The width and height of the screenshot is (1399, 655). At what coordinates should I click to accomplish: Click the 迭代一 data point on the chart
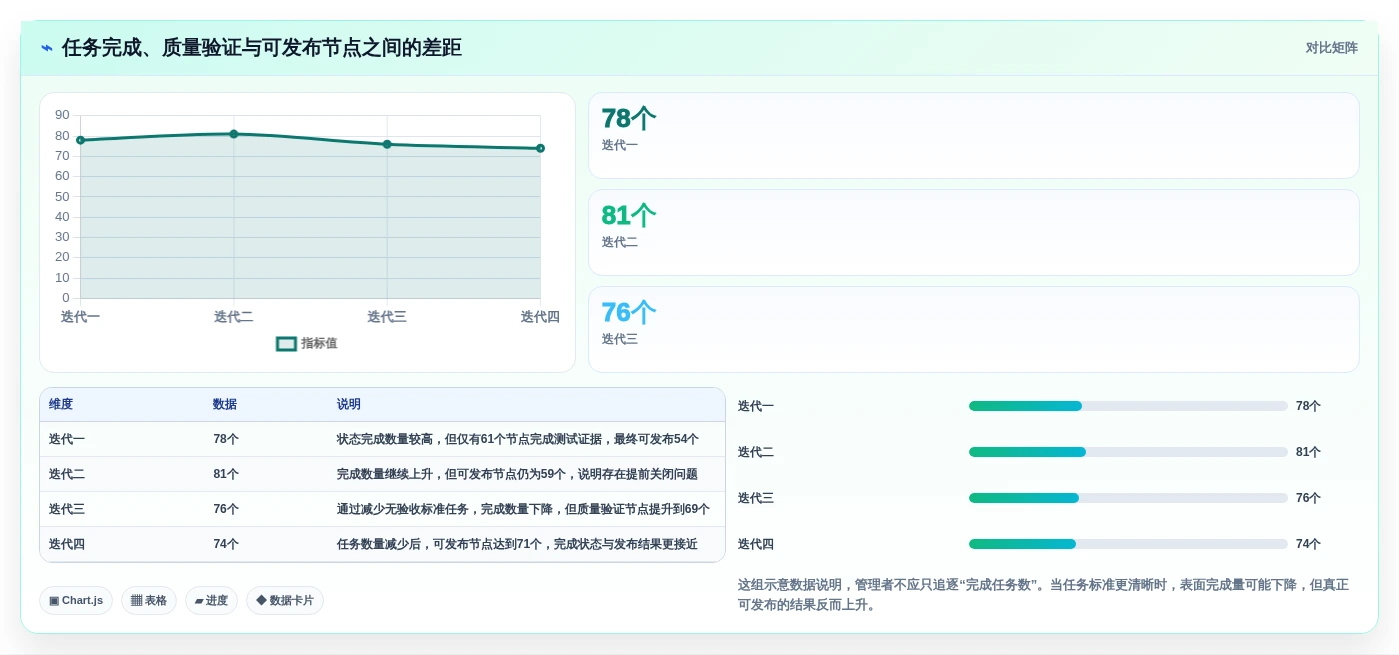pos(80,140)
